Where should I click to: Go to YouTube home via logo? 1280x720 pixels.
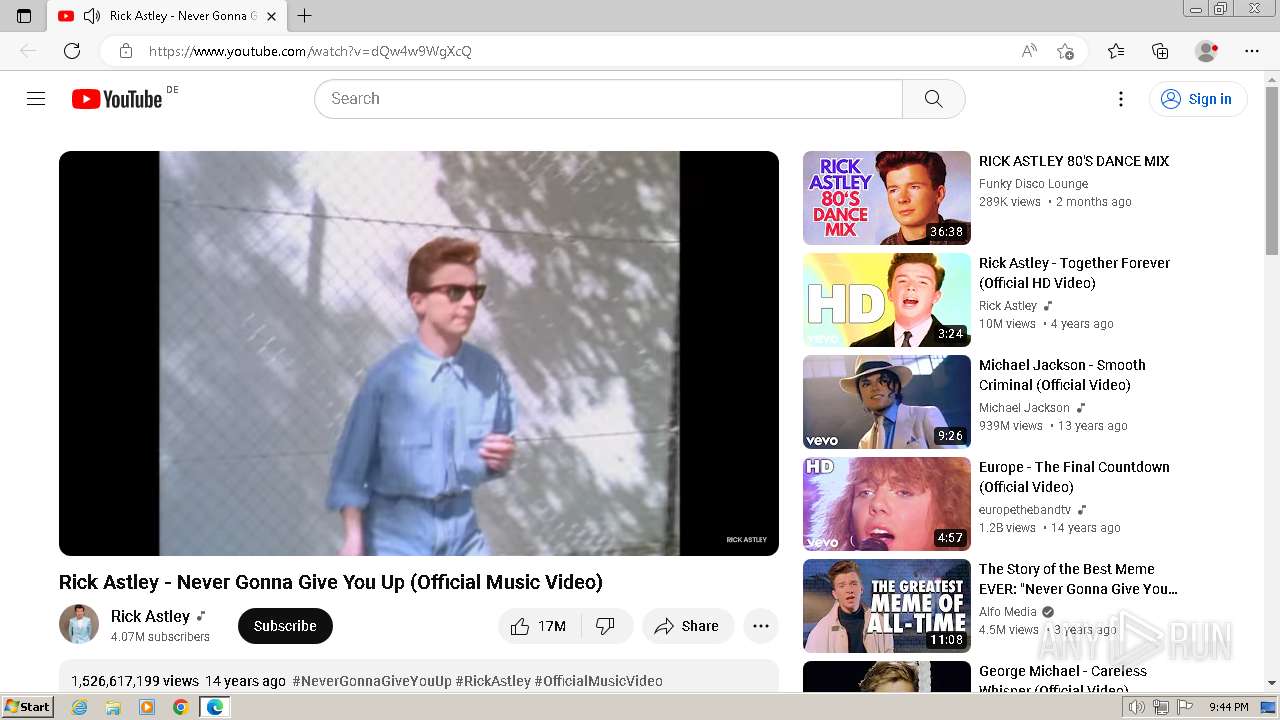117,98
